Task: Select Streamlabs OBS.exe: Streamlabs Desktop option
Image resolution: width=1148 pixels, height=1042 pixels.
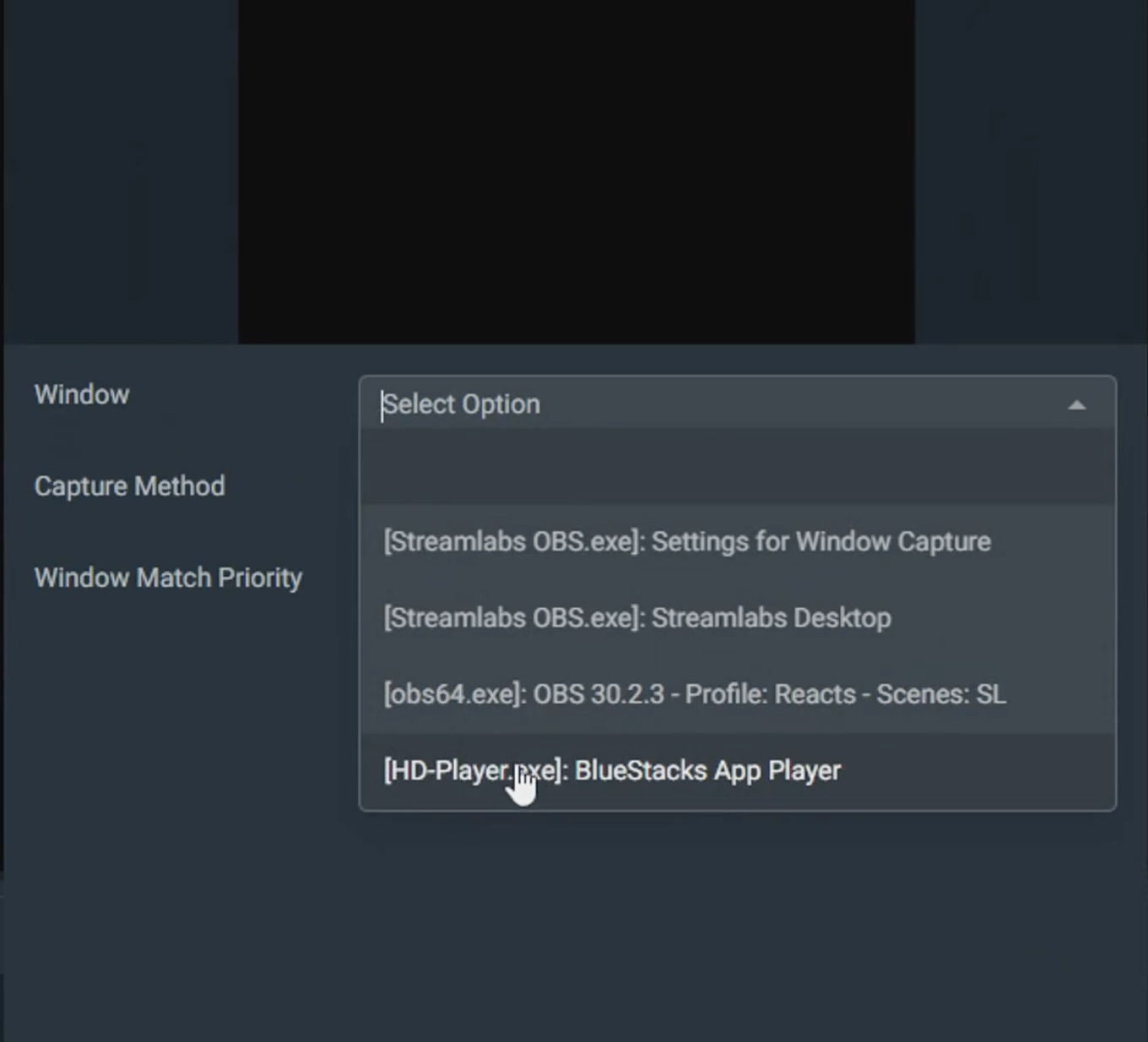Action: click(738, 618)
